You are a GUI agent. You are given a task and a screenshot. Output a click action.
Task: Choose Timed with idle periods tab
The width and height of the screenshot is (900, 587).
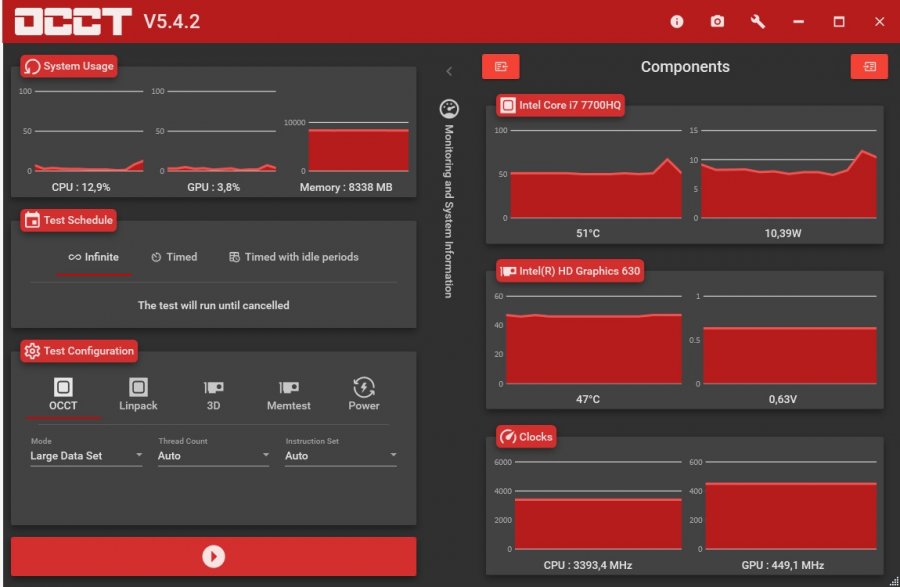click(293, 258)
